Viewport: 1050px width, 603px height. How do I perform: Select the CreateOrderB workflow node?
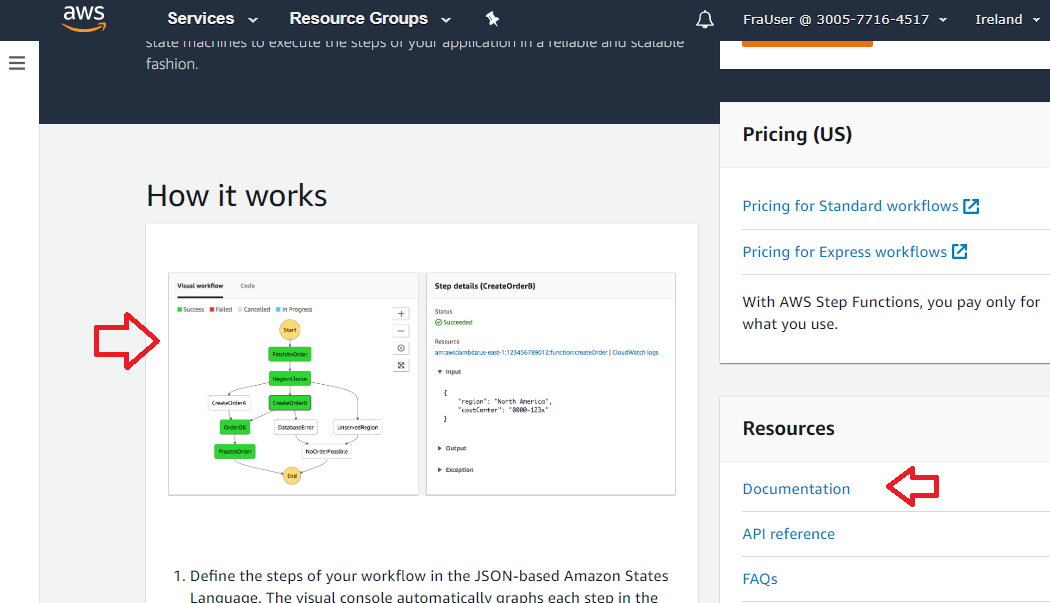(291, 403)
